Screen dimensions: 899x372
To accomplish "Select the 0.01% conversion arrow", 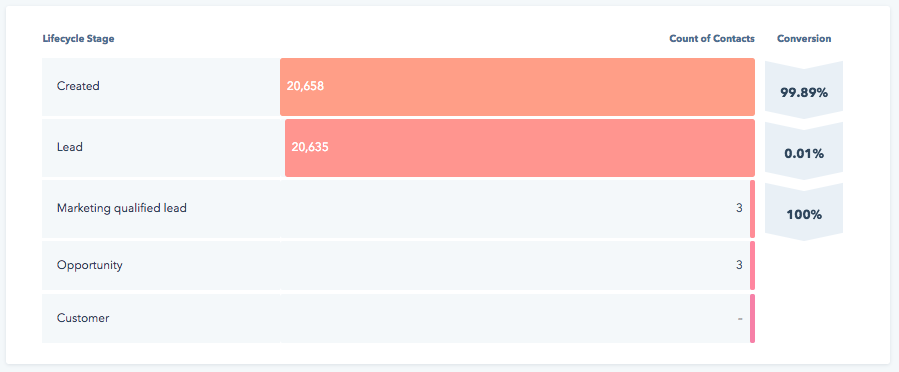I will 804,151.
